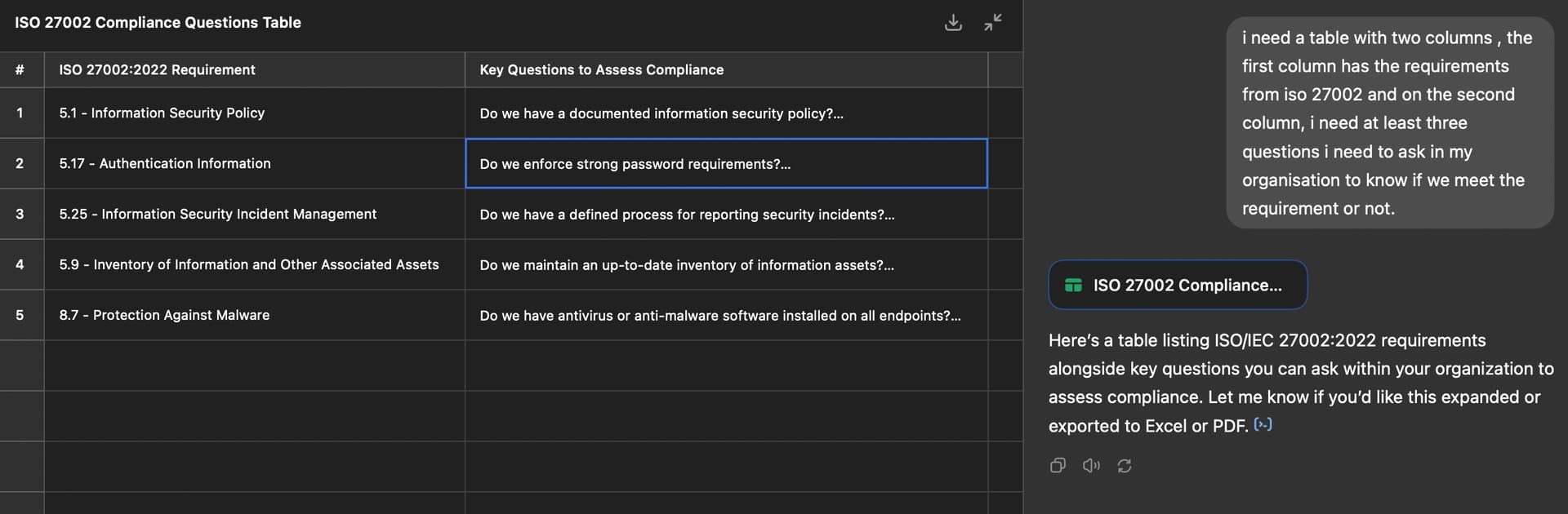Viewport: 1568px width, 514px height.
Task: Read the response aloud with speaker icon
Action: [x=1091, y=466]
